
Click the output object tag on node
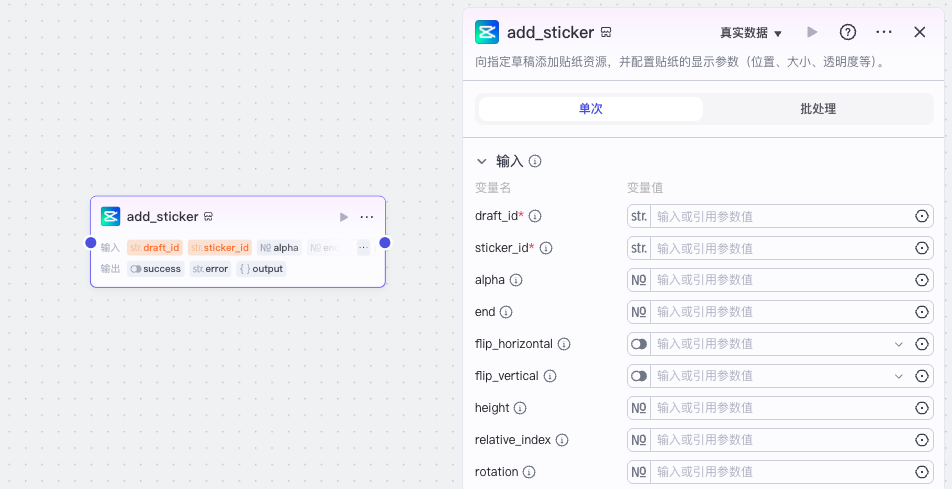click(x=261, y=269)
